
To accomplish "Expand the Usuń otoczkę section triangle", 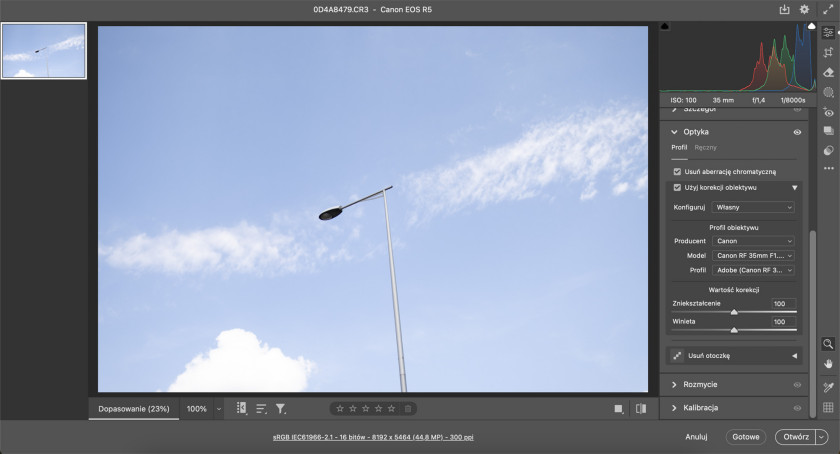I will click(794, 355).
